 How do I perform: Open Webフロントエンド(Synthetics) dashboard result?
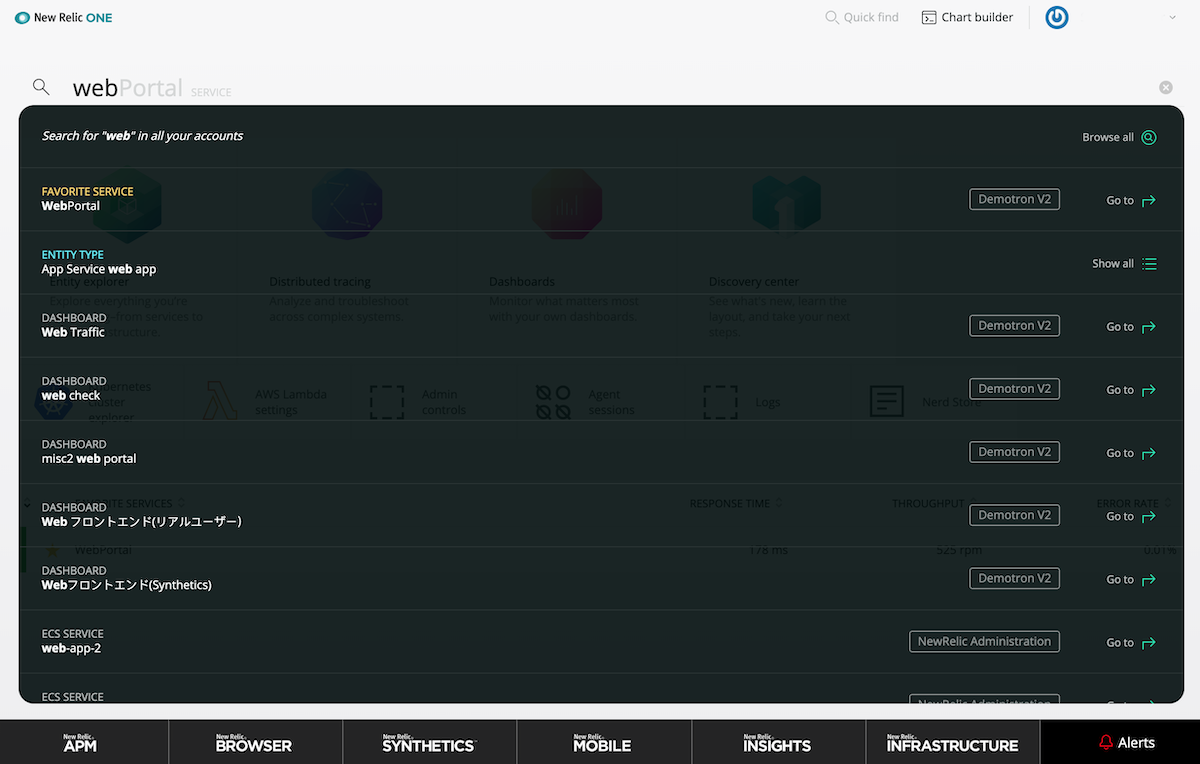click(x=601, y=577)
